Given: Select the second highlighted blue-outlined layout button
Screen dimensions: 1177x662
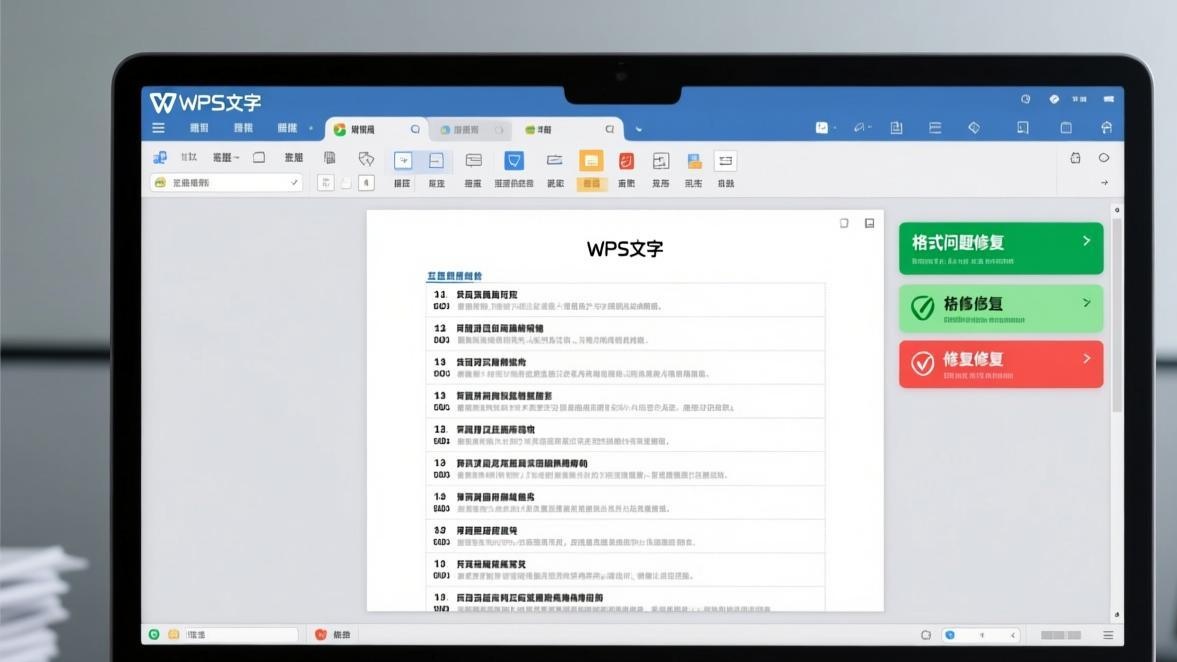Looking at the screenshot, I should 436,161.
